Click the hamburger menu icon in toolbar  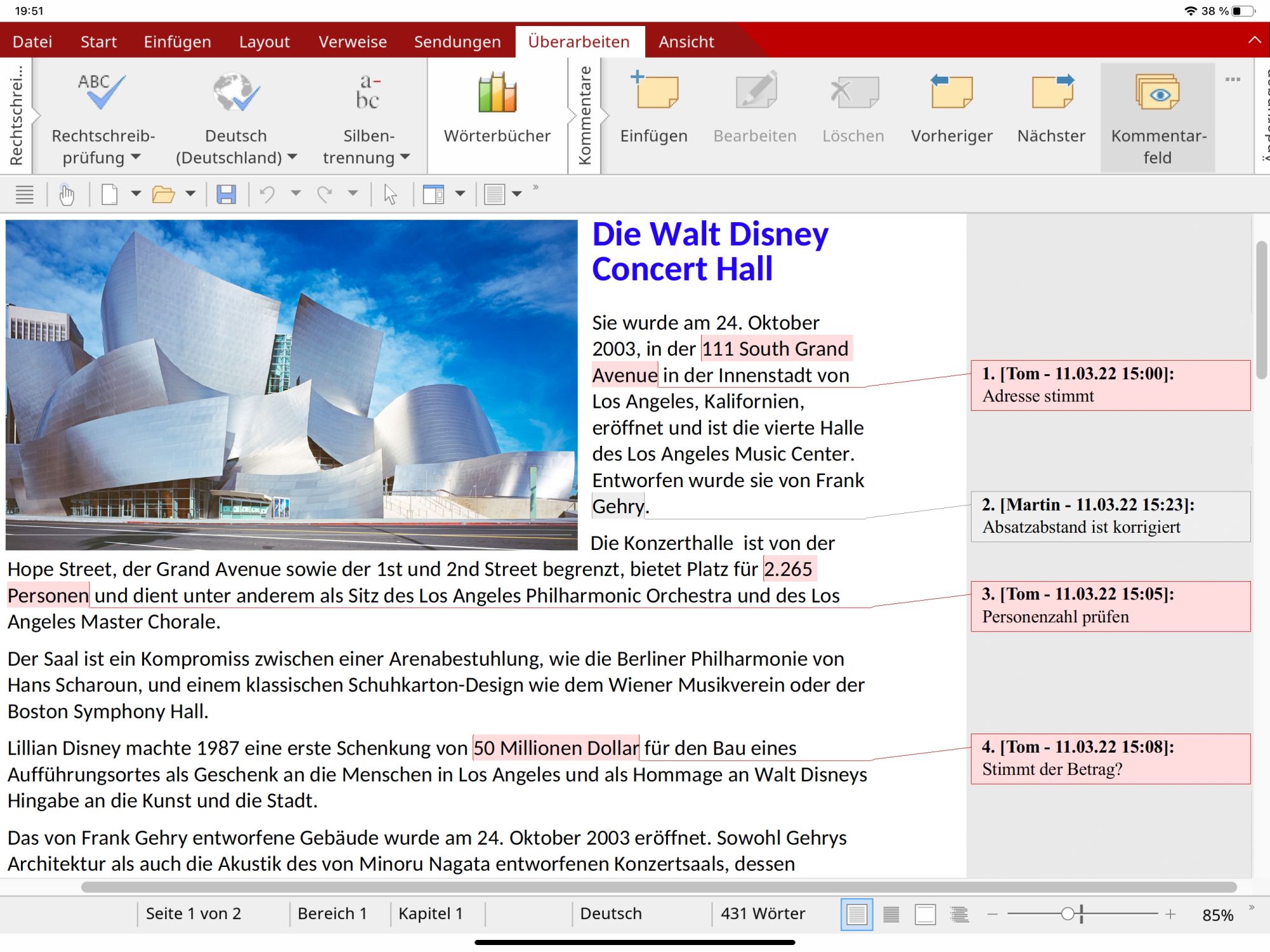(x=24, y=194)
